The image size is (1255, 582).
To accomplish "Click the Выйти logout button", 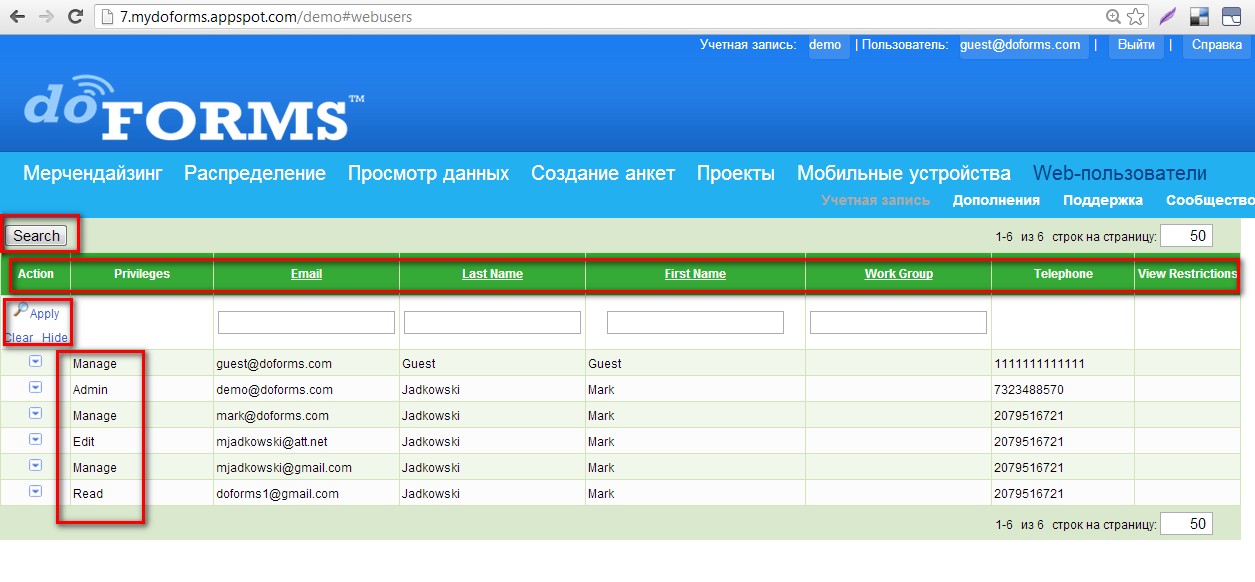I will (1136, 45).
